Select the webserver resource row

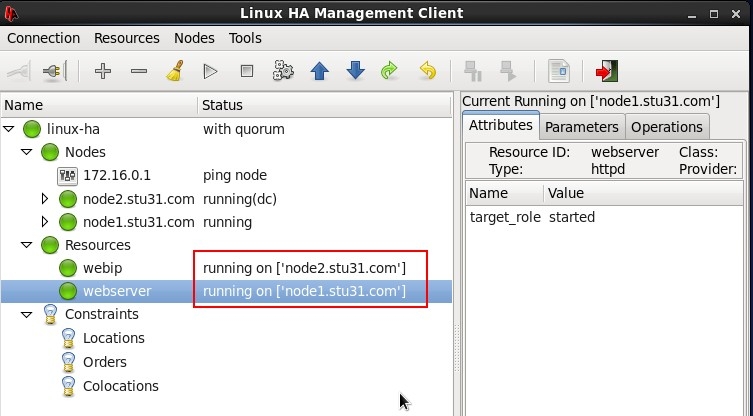(226, 291)
